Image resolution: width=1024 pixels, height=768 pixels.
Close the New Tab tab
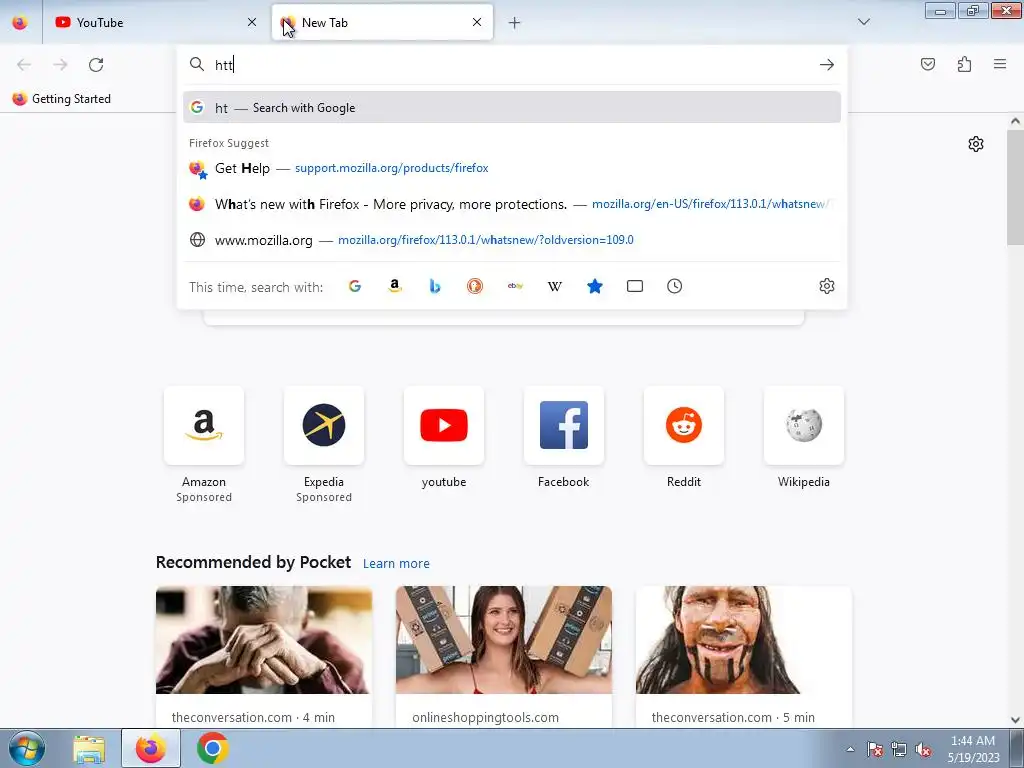click(477, 22)
